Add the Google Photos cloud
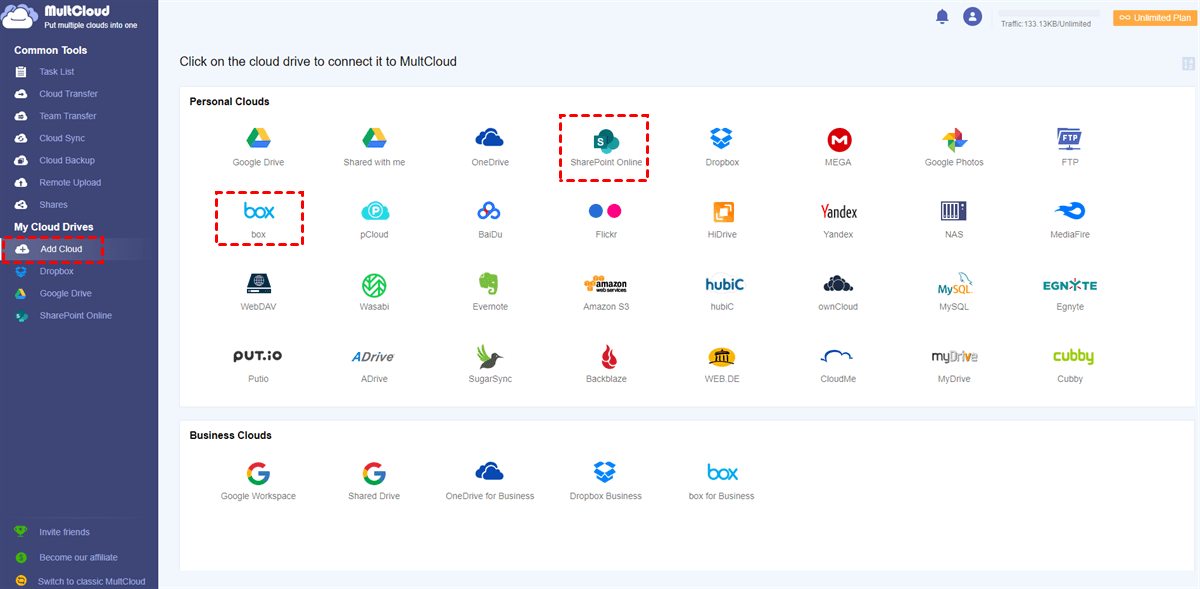Image resolution: width=1200 pixels, height=589 pixels. [954, 146]
